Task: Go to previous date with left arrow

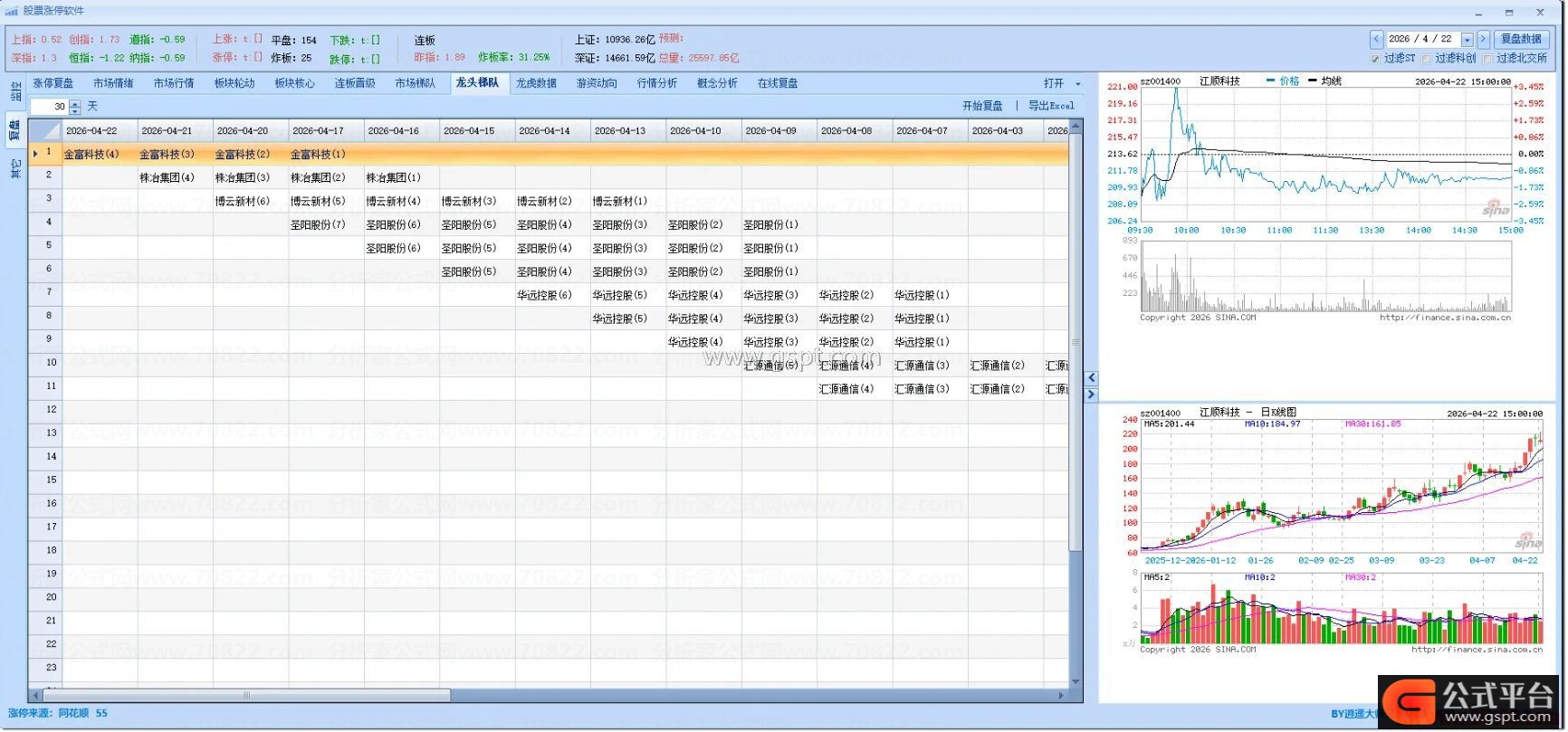Action: point(1376,39)
